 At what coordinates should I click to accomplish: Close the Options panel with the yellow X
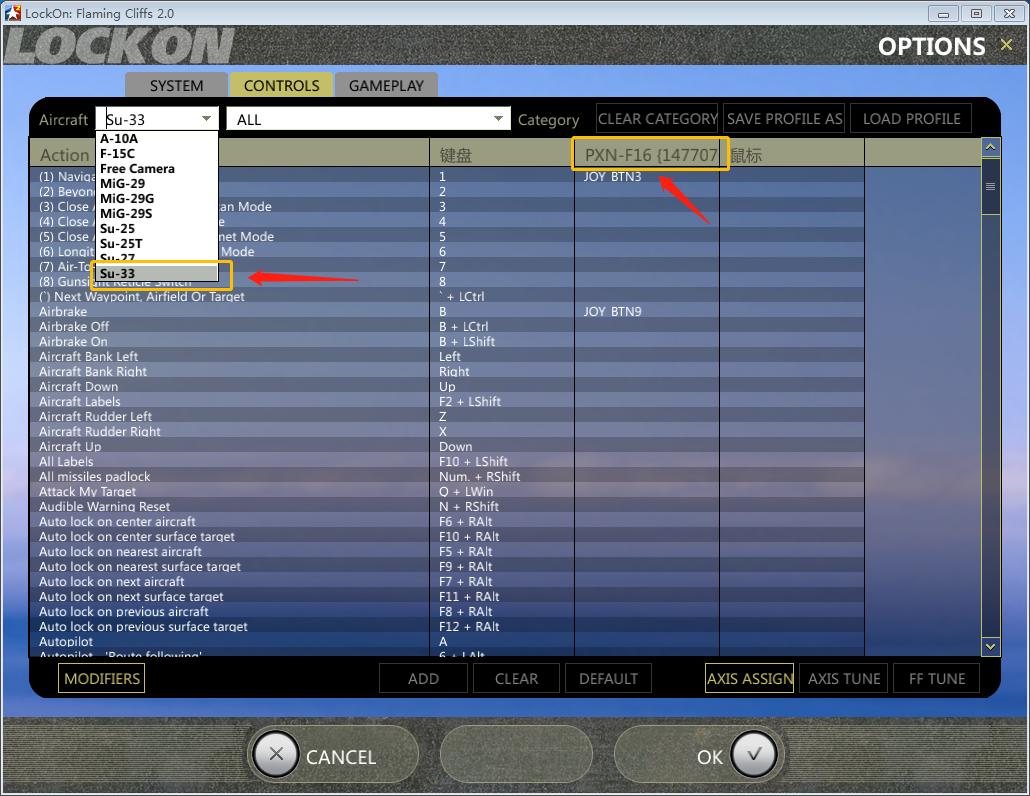click(1006, 45)
